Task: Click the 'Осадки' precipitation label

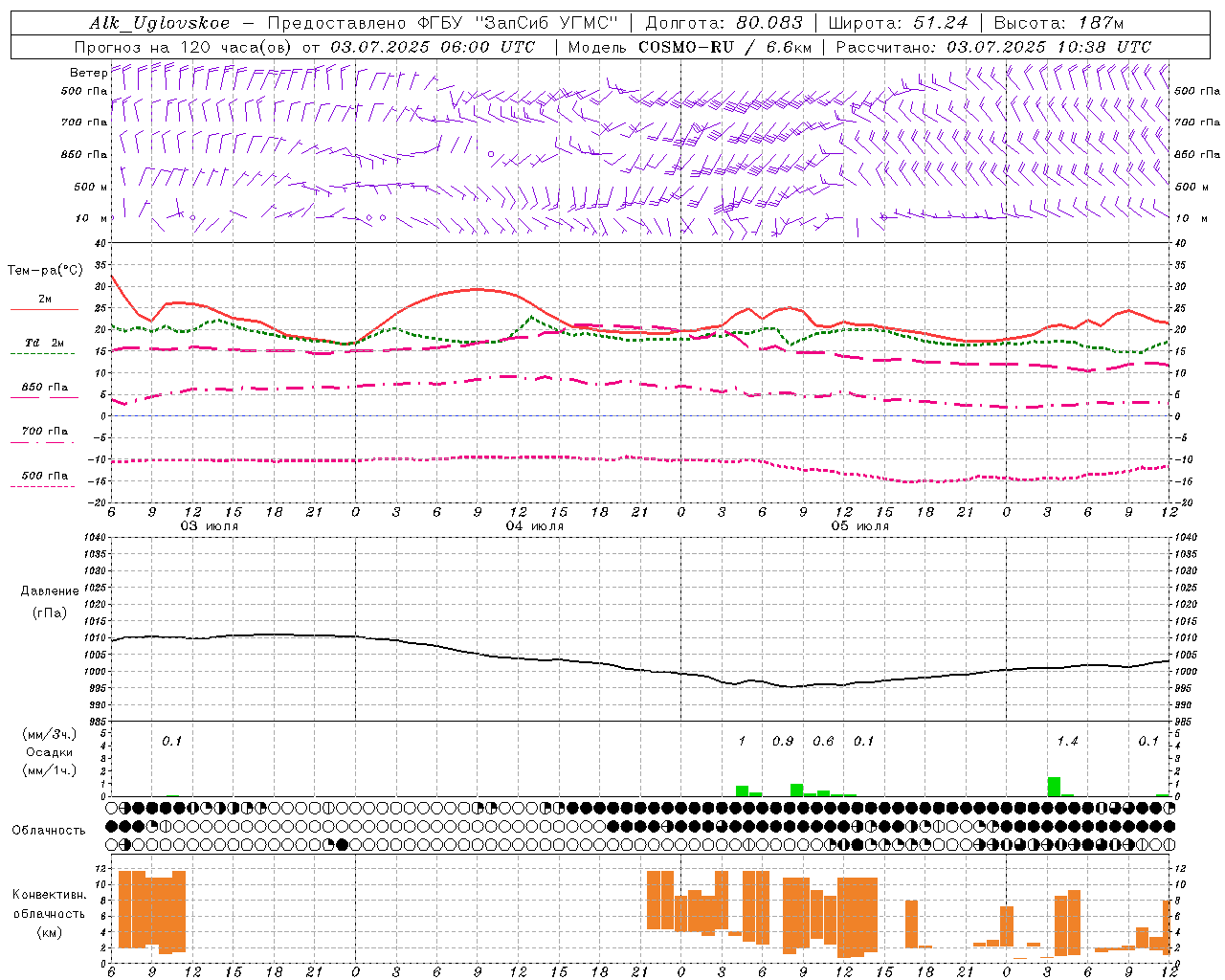Action: [49, 752]
